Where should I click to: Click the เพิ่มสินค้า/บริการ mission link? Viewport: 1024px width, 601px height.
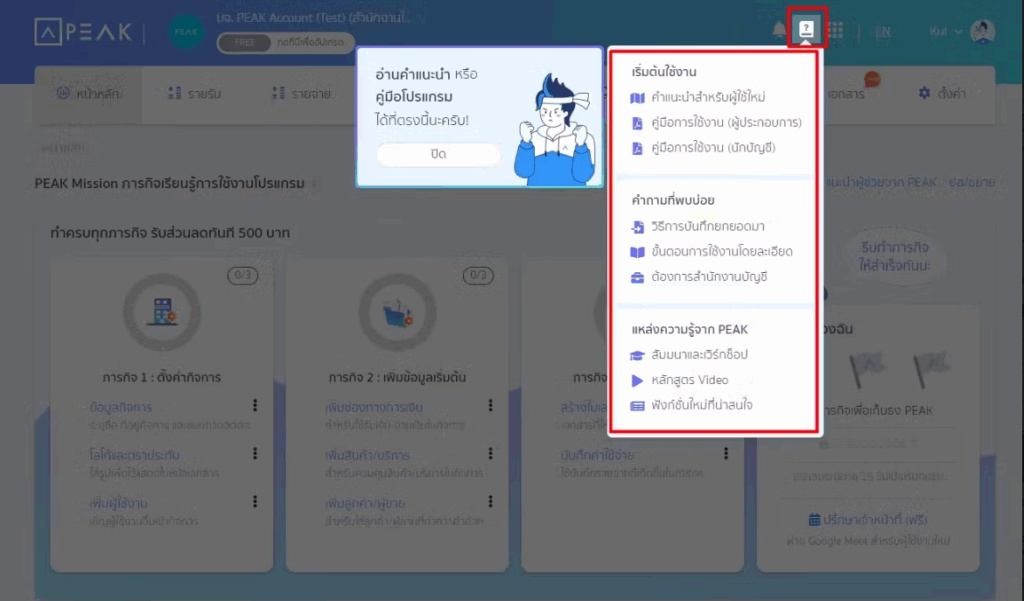tap(367, 455)
